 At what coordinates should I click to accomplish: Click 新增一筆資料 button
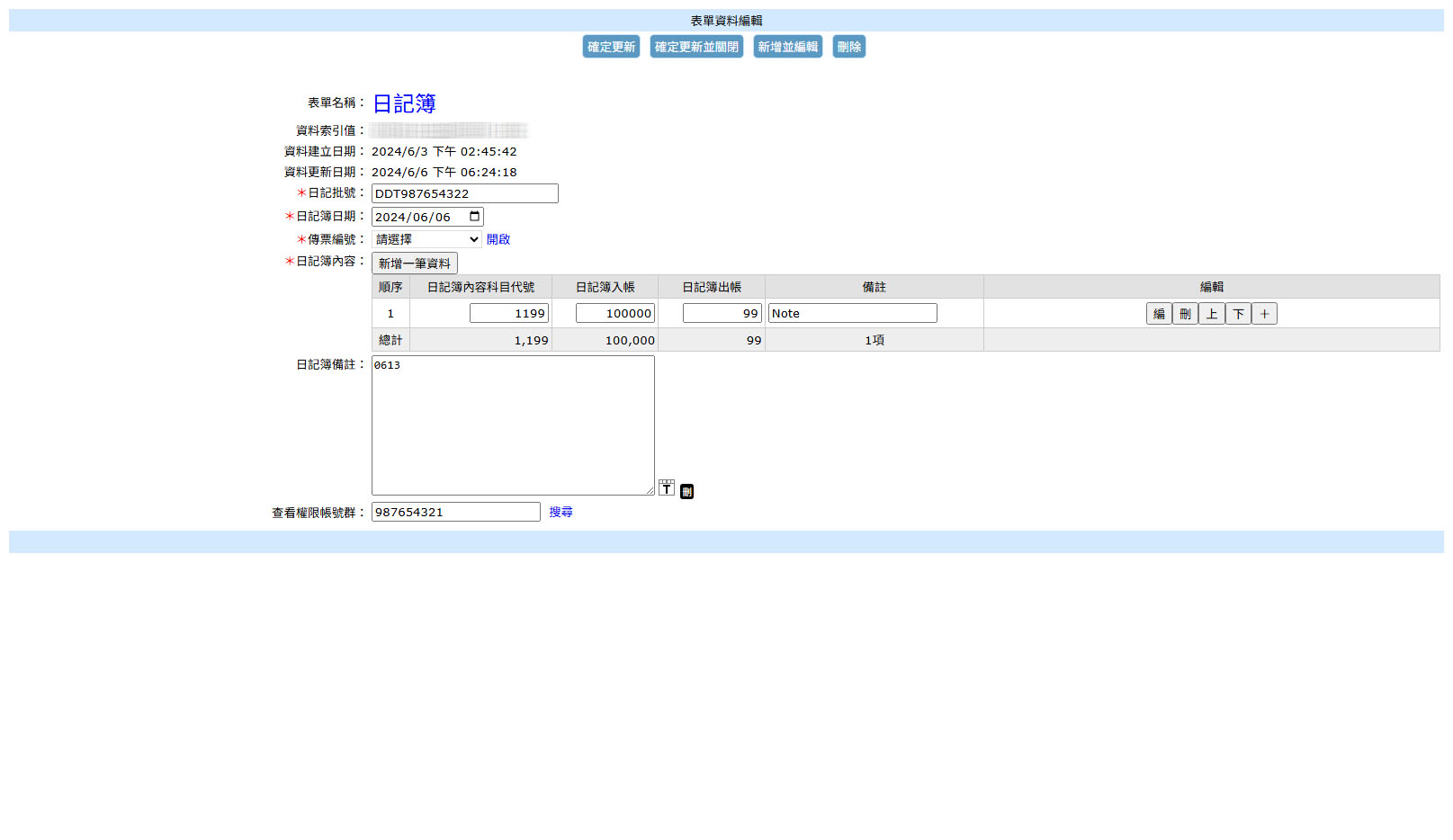[415, 264]
